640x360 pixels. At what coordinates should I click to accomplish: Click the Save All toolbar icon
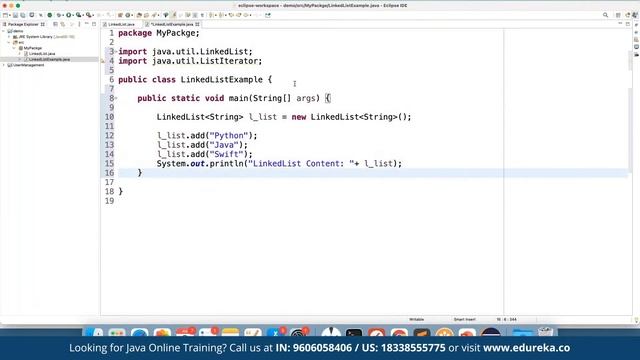point(22,15)
